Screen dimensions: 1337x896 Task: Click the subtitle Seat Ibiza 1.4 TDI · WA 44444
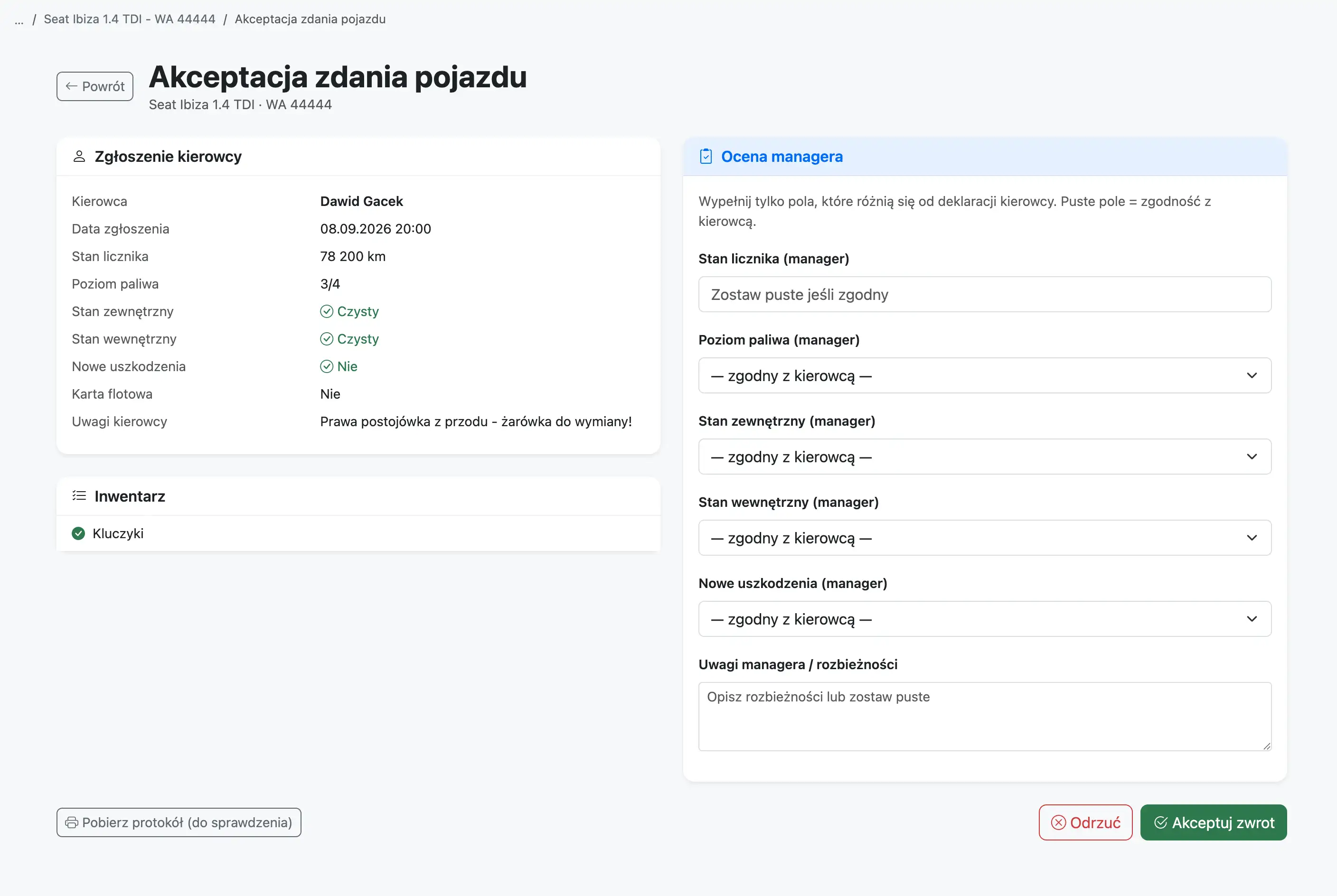click(240, 104)
